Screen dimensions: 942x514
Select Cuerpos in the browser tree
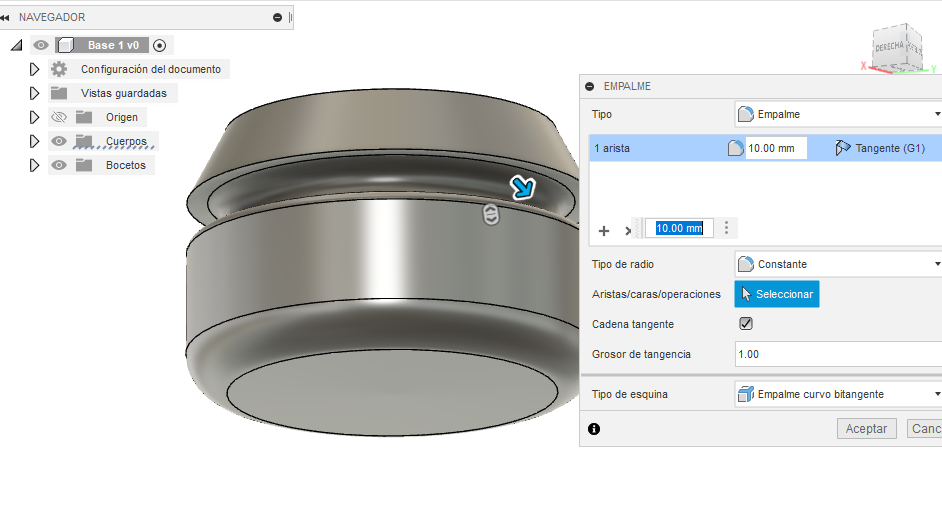click(x=126, y=141)
